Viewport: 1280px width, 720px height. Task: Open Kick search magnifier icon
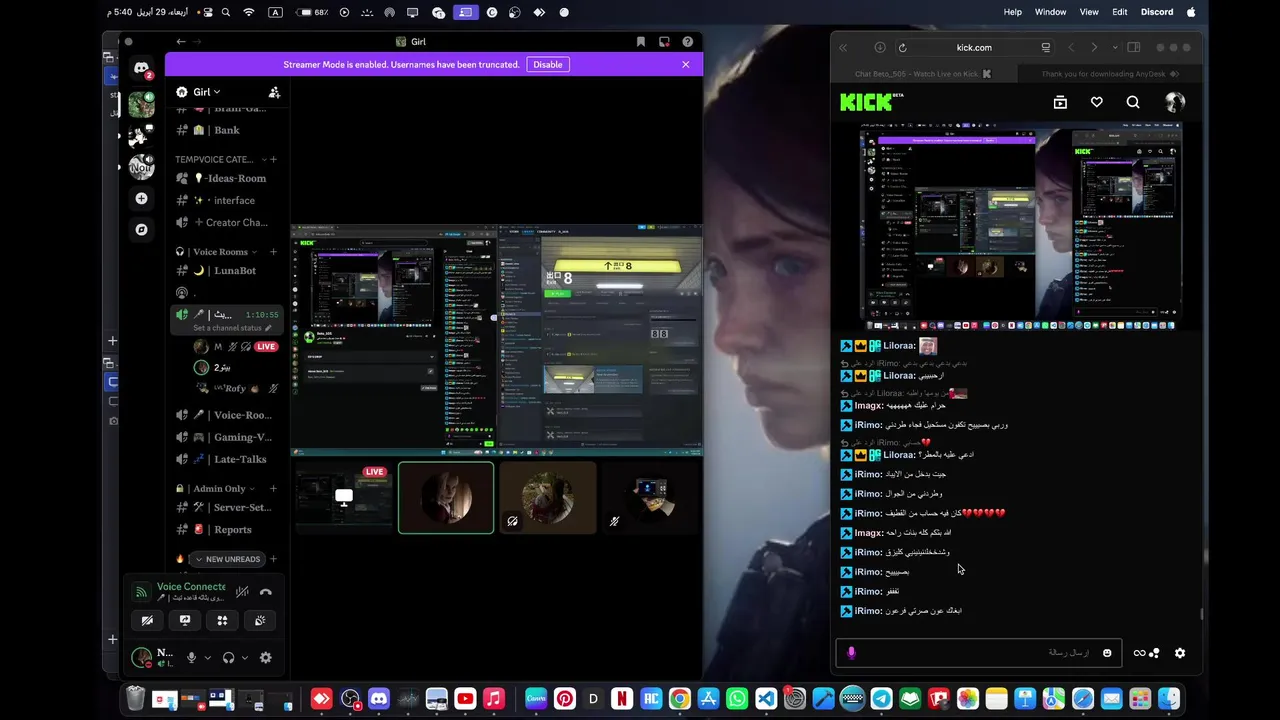click(1133, 102)
